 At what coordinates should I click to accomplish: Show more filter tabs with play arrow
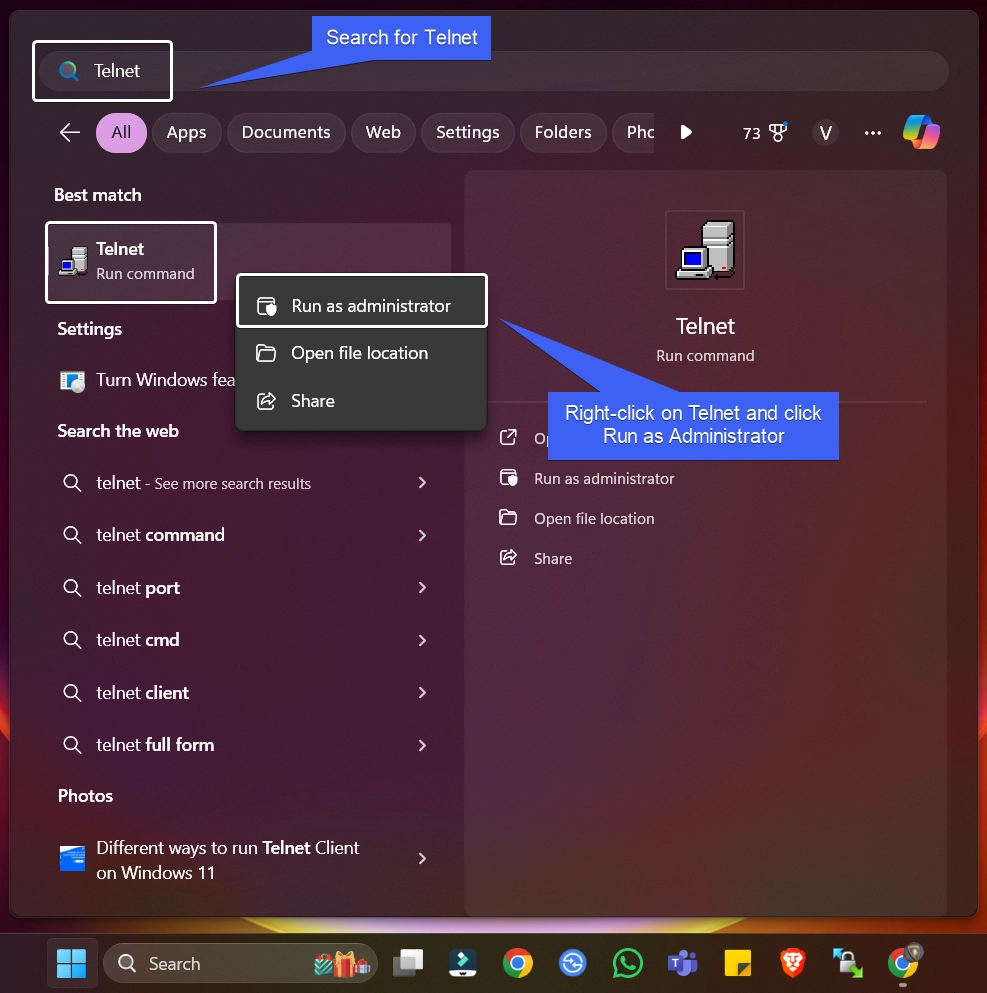(686, 132)
